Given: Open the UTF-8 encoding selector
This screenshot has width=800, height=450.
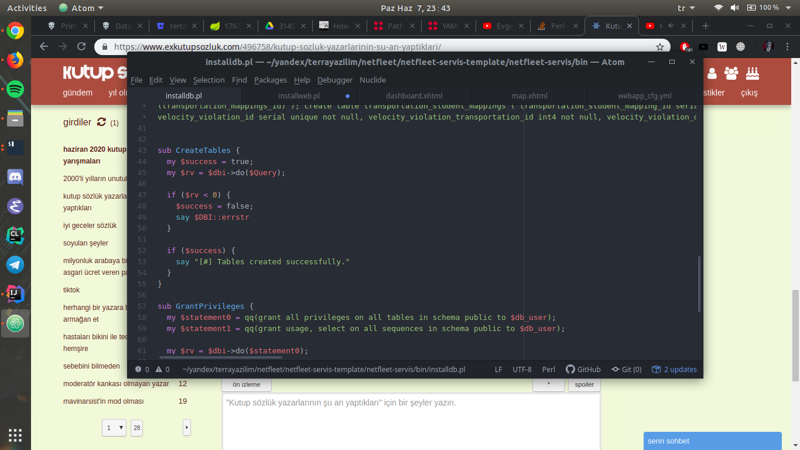Looking at the screenshot, I should click(x=522, y=369).
